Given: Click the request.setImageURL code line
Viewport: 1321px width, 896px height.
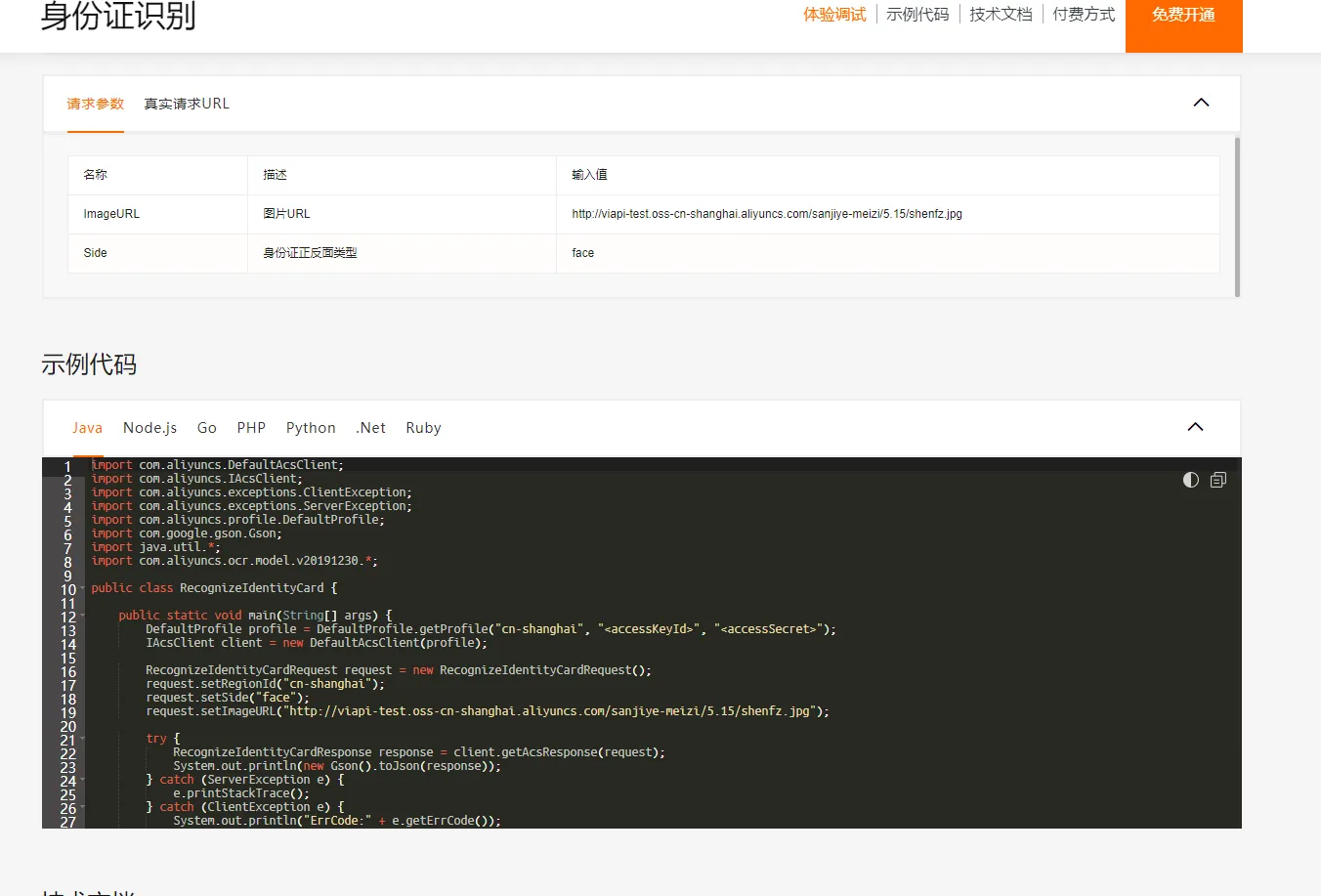Looking at the screenshot, I should (488, 711).
